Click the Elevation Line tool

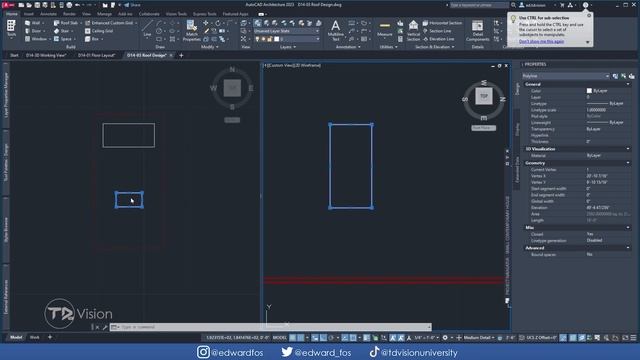pos(438,39)
